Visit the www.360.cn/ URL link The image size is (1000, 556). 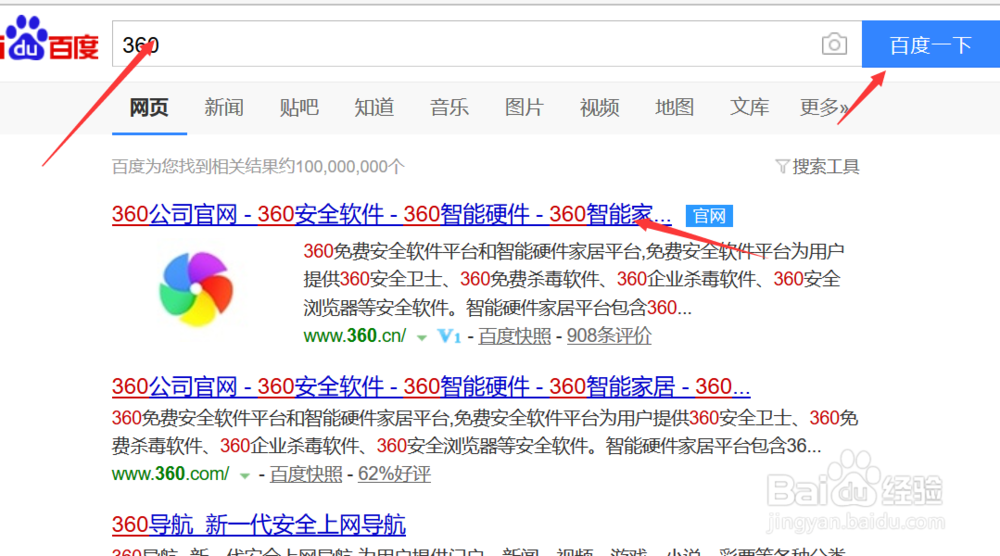(x=355, y=336)
